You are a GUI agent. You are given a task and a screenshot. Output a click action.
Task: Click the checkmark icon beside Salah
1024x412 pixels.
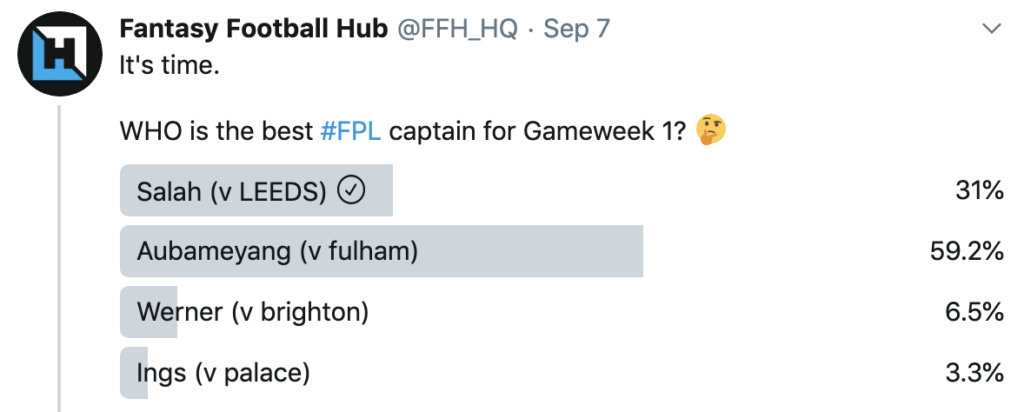(x=351, y=191)
